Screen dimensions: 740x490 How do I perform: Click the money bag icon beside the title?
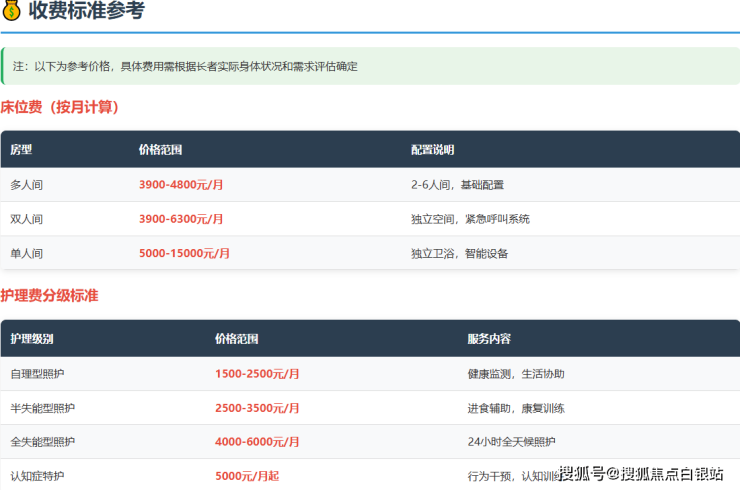click(x=12, y=12)
